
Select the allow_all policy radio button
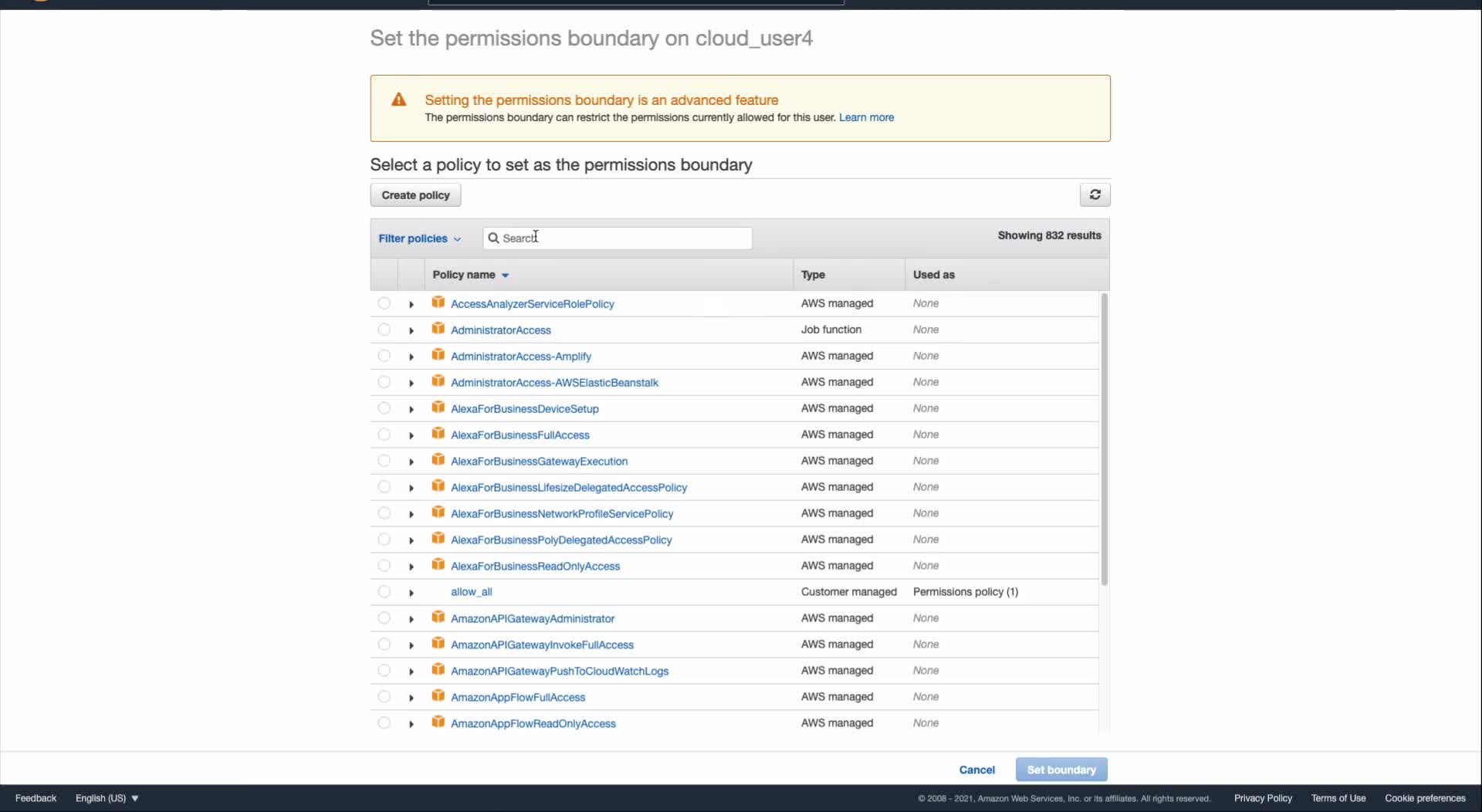point(384,592)
